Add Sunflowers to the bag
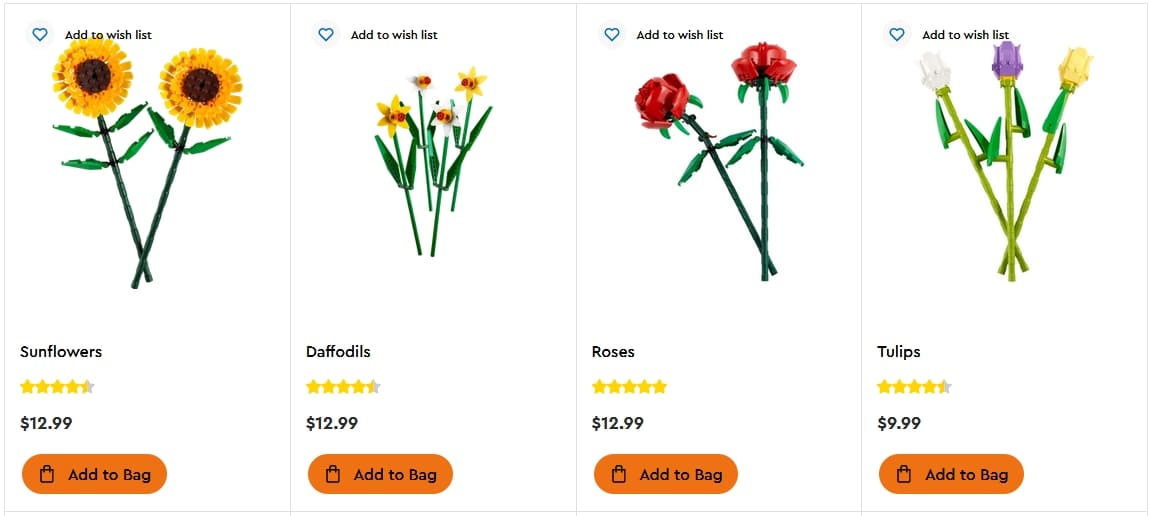The height and width of the screenshot is (516, 1150). pyautogui.click(x=94, y=474)
